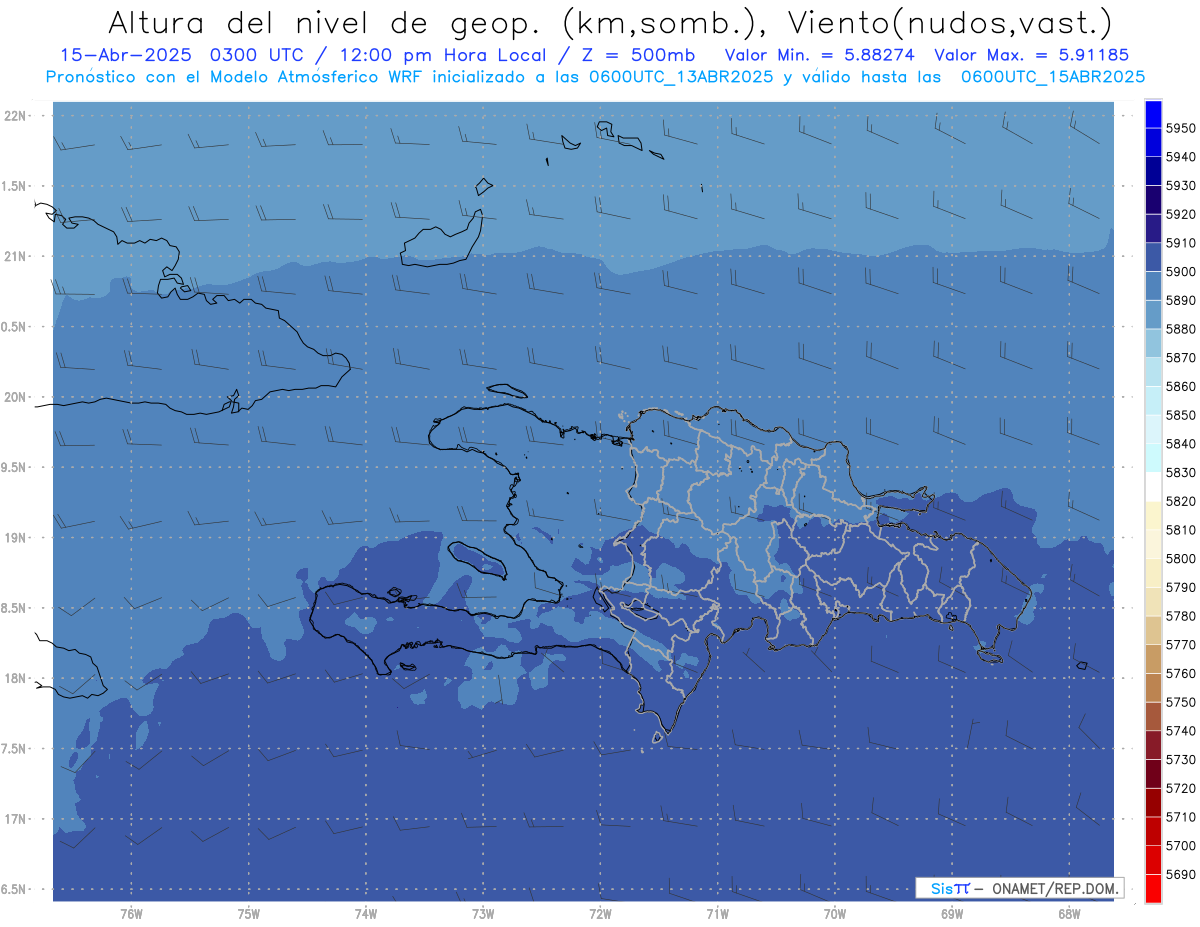Screen dimensions: 1200x927
Task: Click the '5700' color bar value
Action: (1181, 846)
